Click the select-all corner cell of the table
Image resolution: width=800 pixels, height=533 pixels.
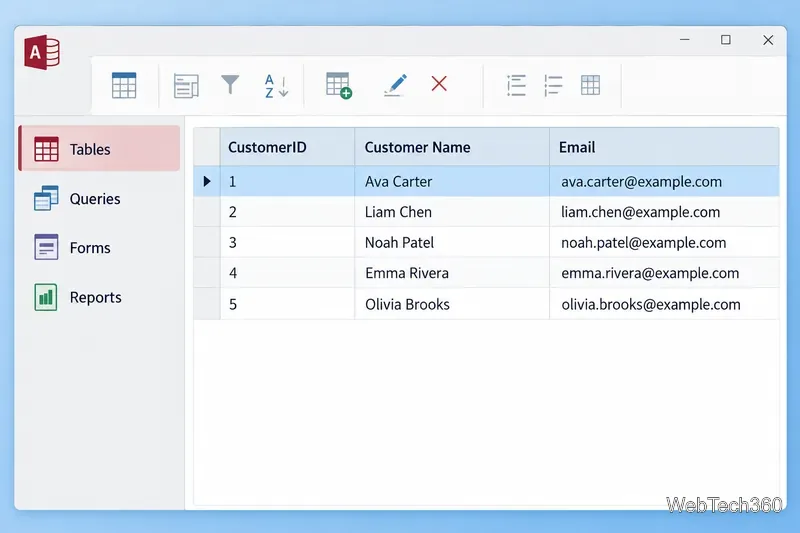click(207, 147)
